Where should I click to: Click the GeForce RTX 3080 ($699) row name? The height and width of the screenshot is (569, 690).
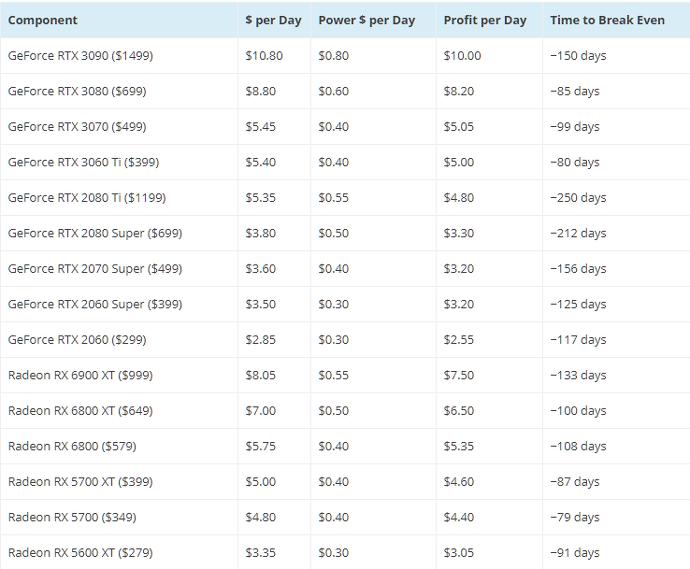pyautogui.click(x=78, y=91)
